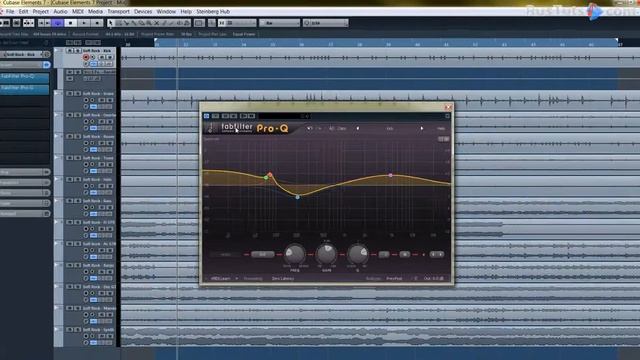Viewport: 640px width, 360px height.
Task: Open the Pro-Q Help button
Action: pos(441,129)
